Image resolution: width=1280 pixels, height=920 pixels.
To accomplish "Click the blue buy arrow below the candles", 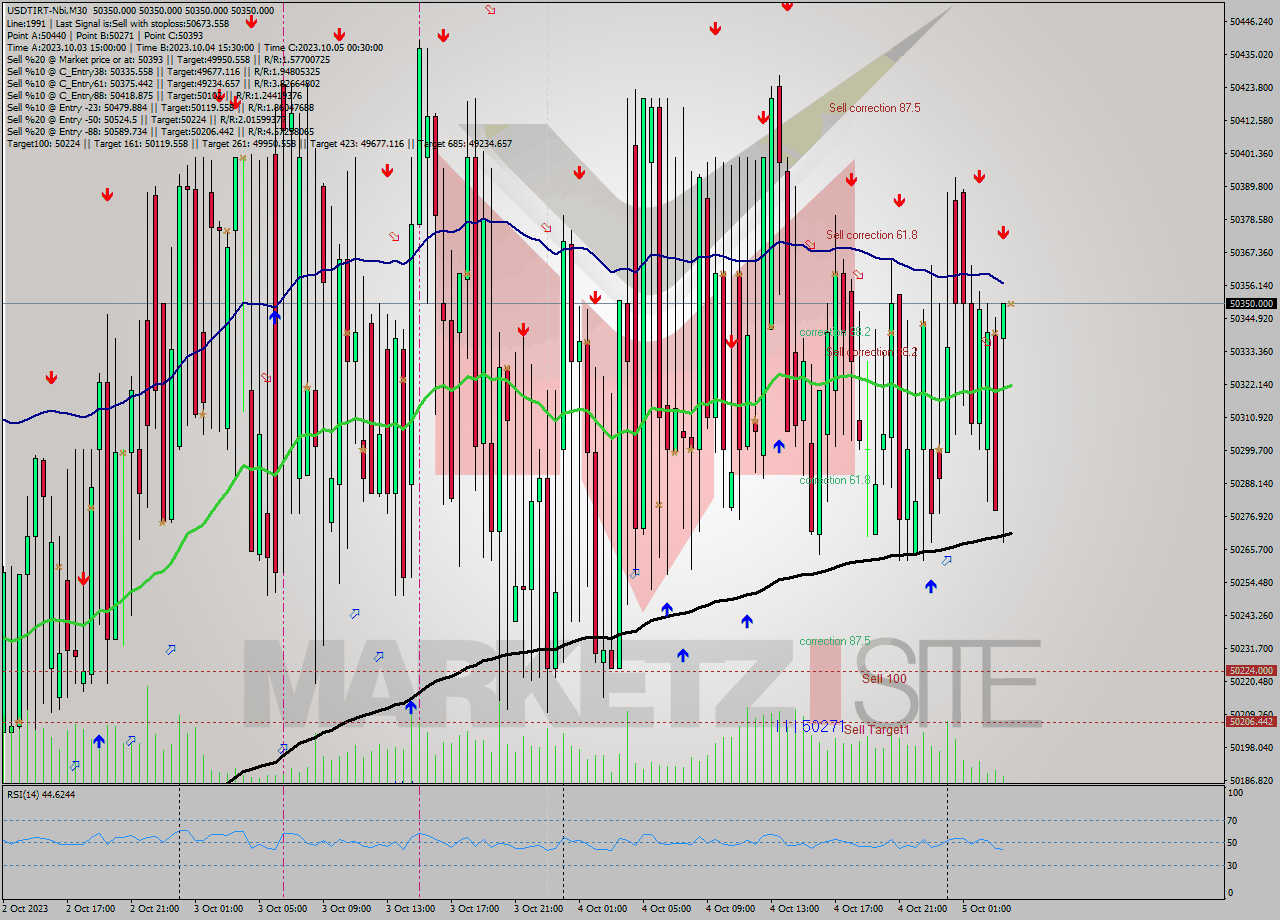I will click(x=747, y=622).
